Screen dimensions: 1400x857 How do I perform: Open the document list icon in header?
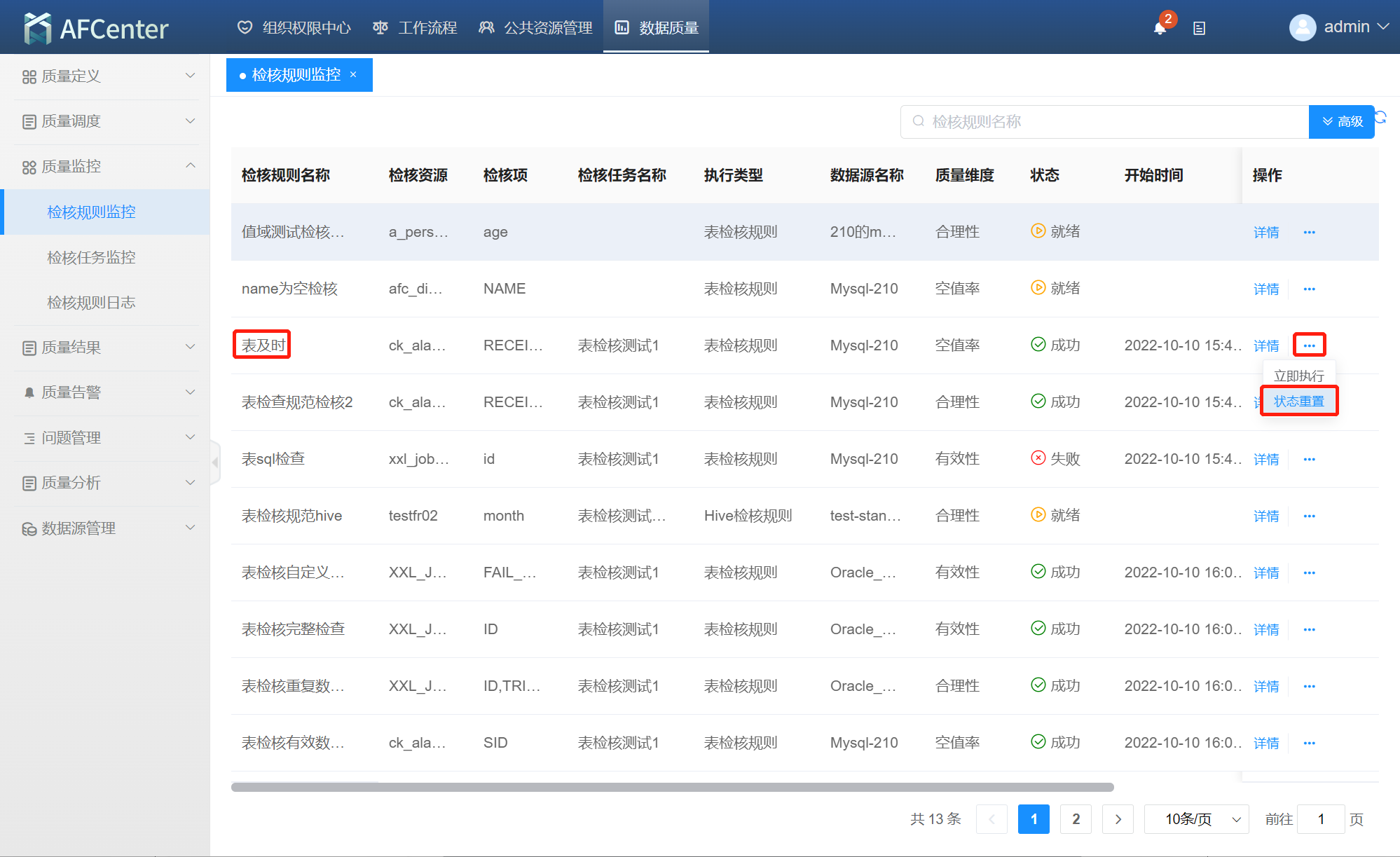coord(1199,28)
